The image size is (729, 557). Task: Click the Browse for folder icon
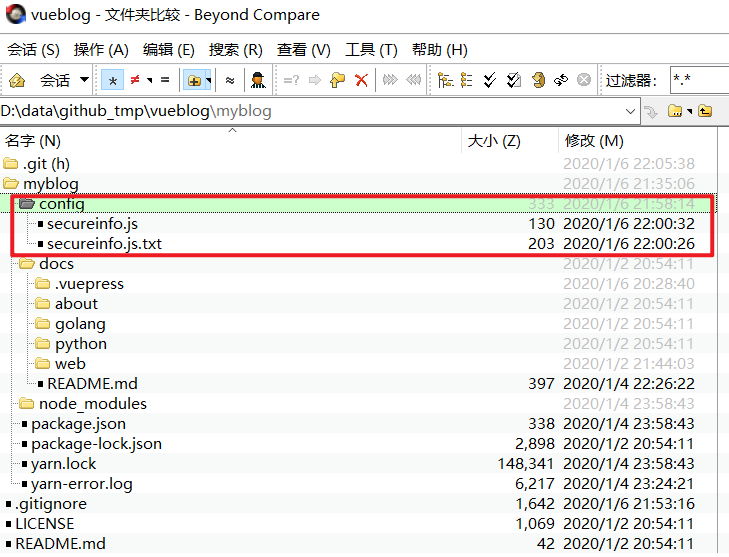(x=675, y=111)
